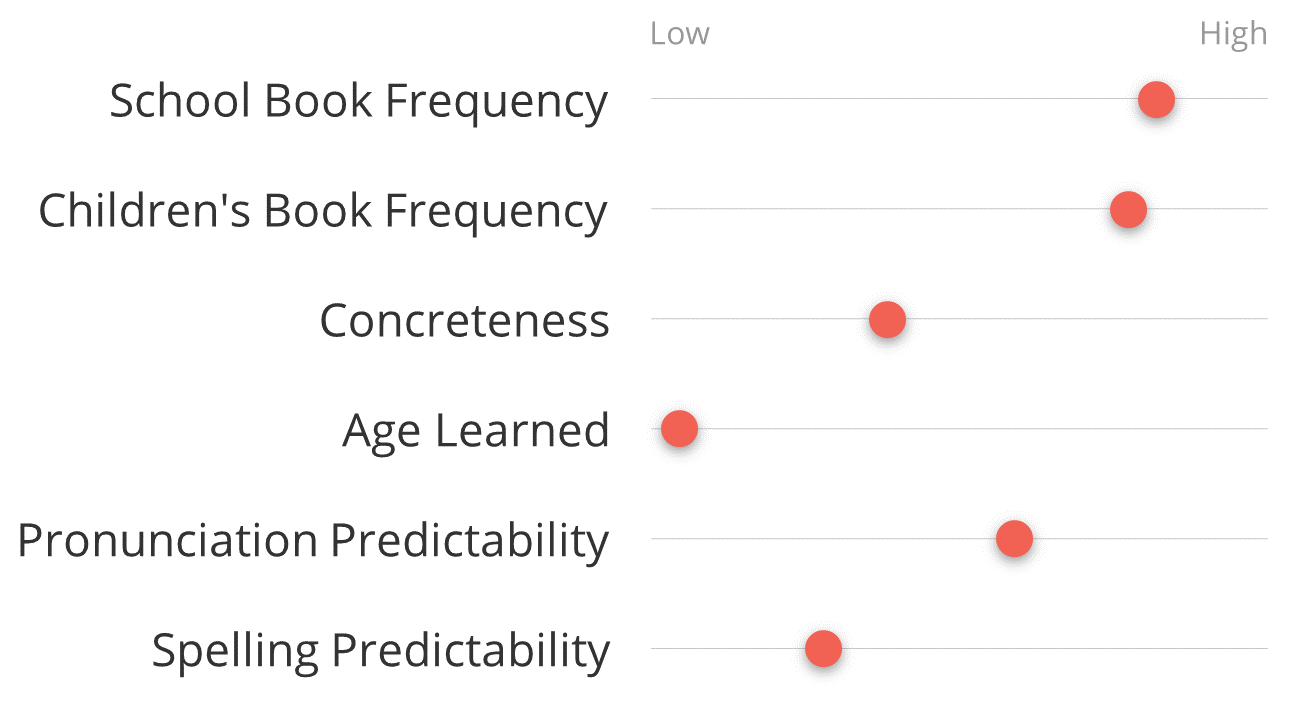Click the Age Learned red dot
The width and height of the screenshot is (1302, 710).
679,429
